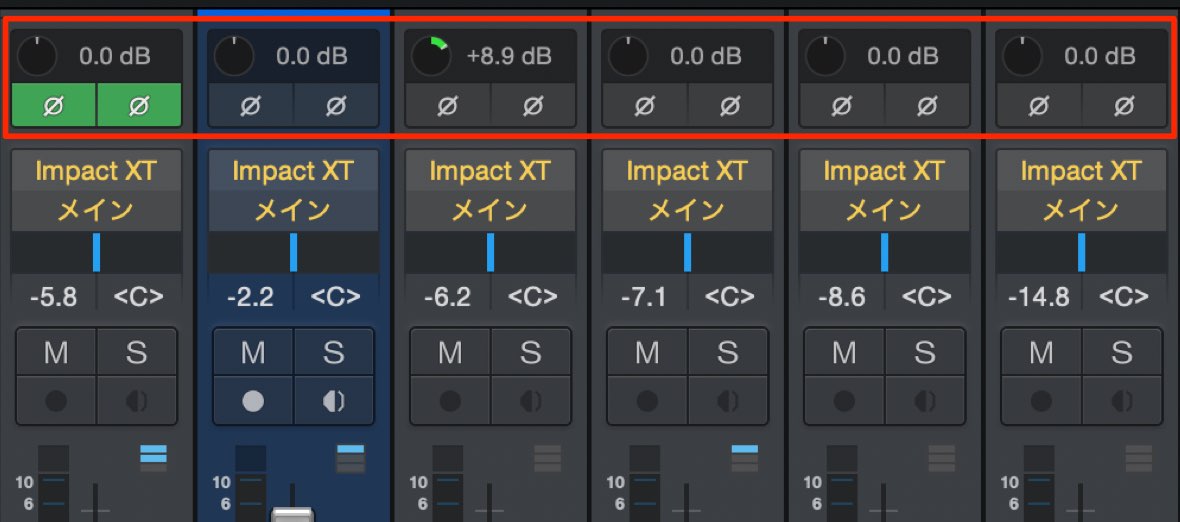Enable right phase invert on +8.9 dB channel

click(x=533, y=105)
